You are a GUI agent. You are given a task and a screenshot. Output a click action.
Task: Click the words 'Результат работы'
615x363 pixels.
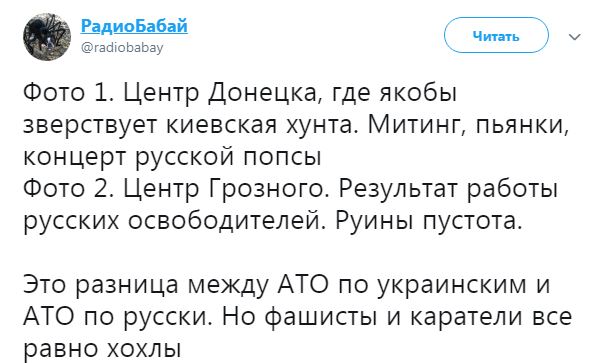448,189
